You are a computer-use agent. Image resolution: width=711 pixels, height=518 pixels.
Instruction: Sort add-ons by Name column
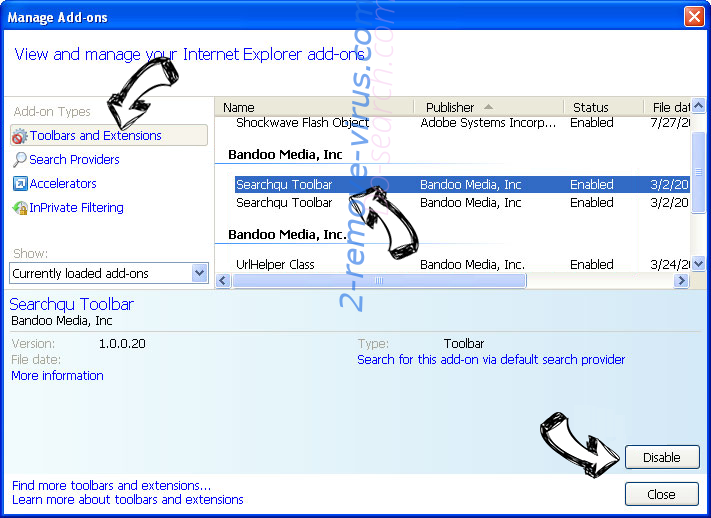coord(314,108)
